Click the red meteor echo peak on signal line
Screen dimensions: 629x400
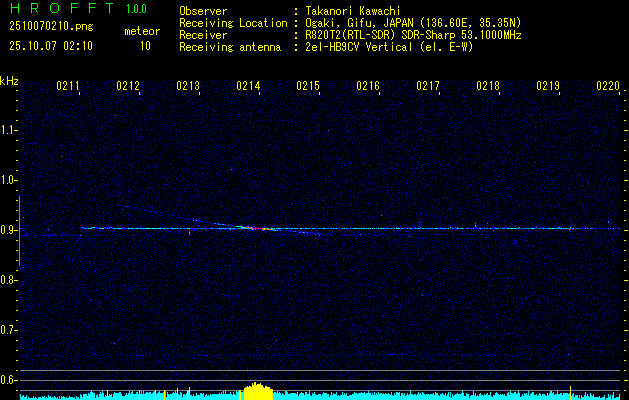click(x=257, y=229)
